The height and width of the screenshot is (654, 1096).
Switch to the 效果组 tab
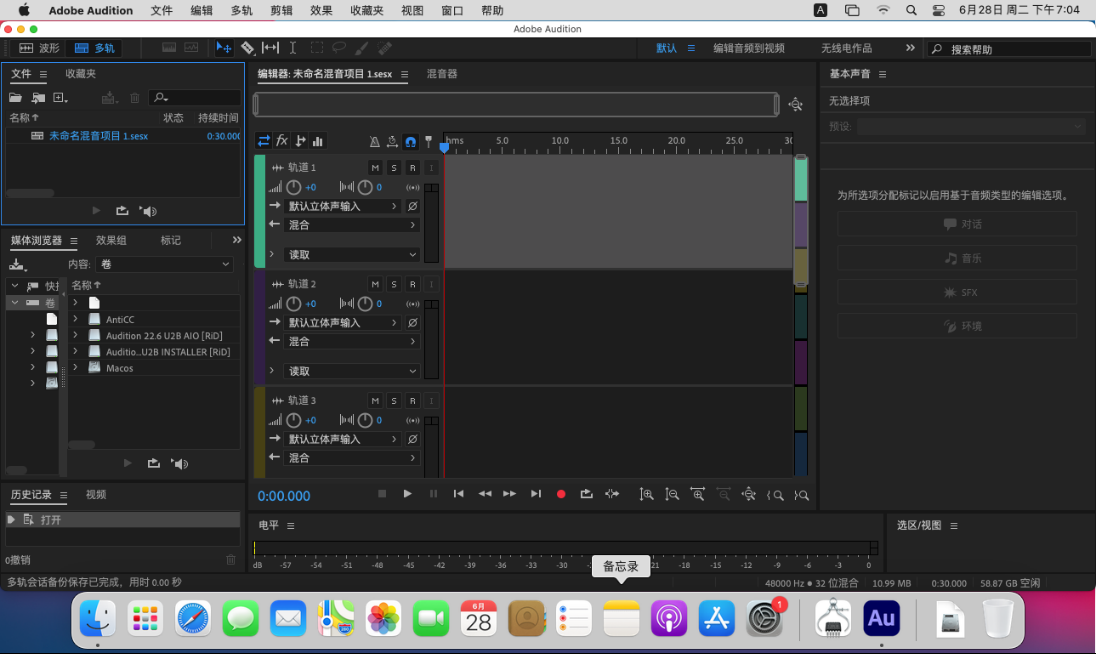pyautogui.click(x=111, y=240)
